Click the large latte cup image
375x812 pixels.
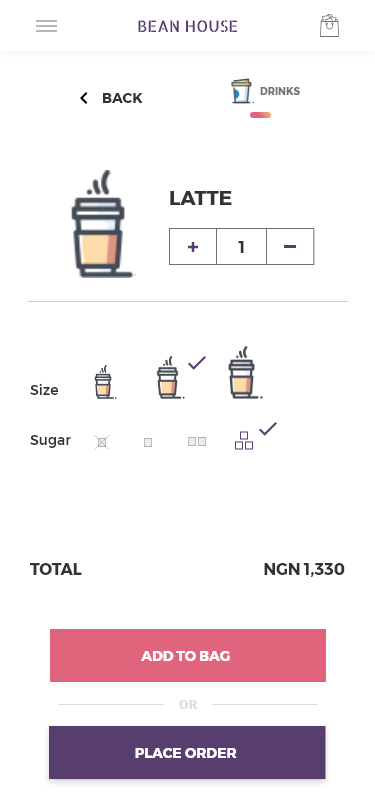(x=103, y=224)
